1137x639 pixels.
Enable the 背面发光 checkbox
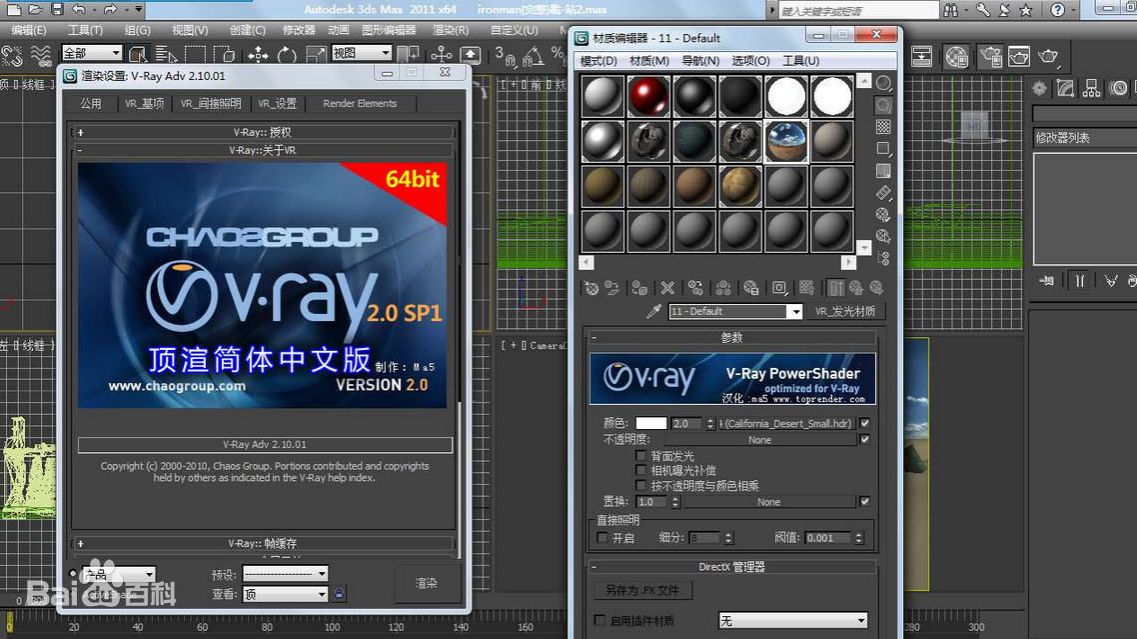(x=640, y=455)
